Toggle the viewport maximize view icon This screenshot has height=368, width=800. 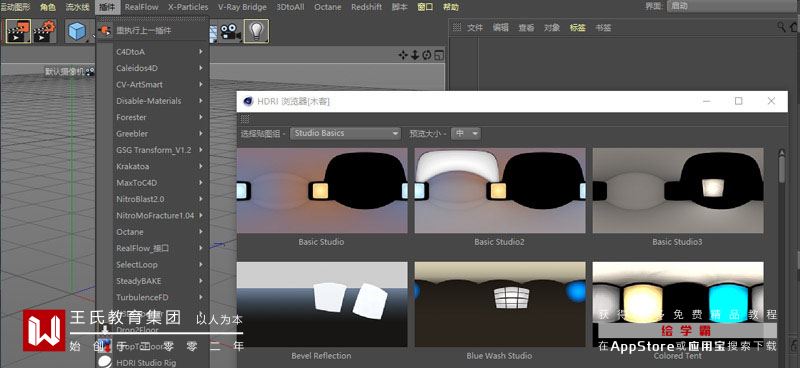click(x=439, y=55)
